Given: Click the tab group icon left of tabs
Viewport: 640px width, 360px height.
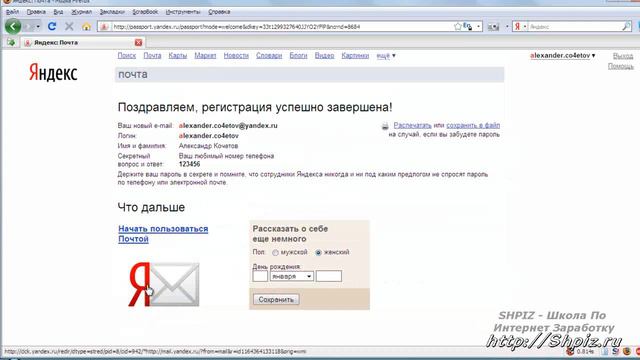Looking at the screenshot, I should pos(11,42).
